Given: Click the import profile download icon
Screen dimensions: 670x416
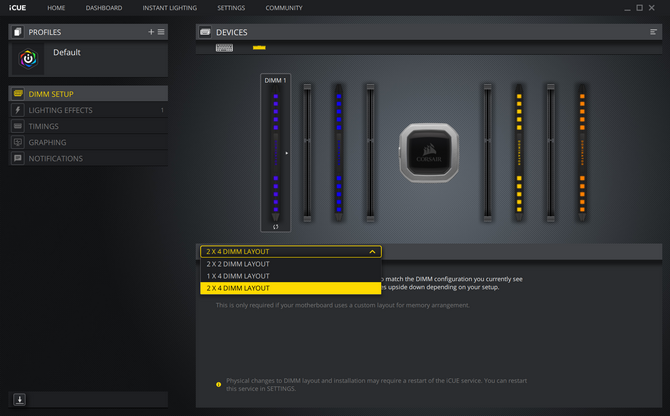Looking at the screenshot, I should coord(19,399).
